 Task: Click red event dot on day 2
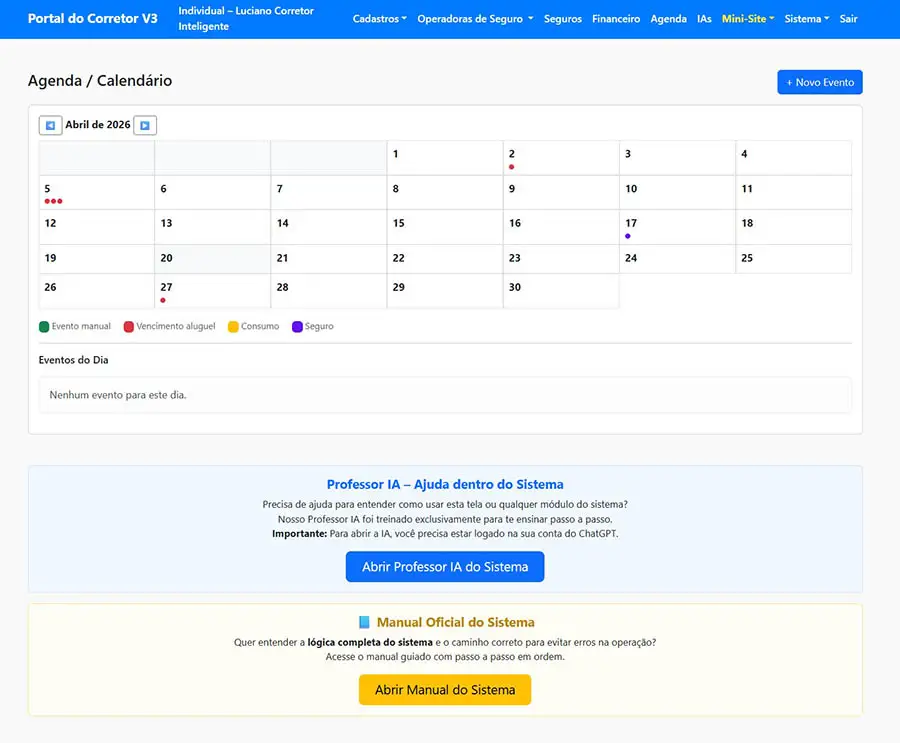(x=512, y=167)
